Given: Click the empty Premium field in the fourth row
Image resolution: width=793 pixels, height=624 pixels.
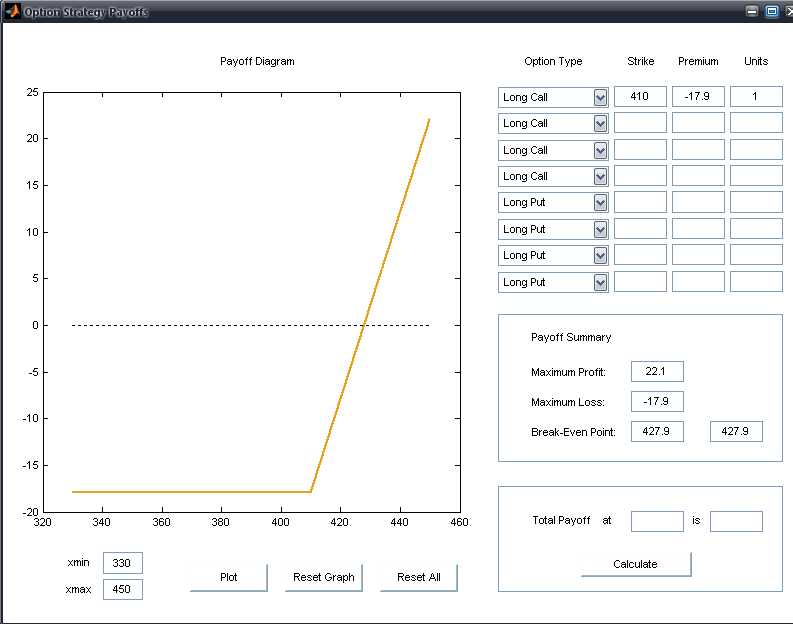Looking at the screenshot, I should pos(698,175).
